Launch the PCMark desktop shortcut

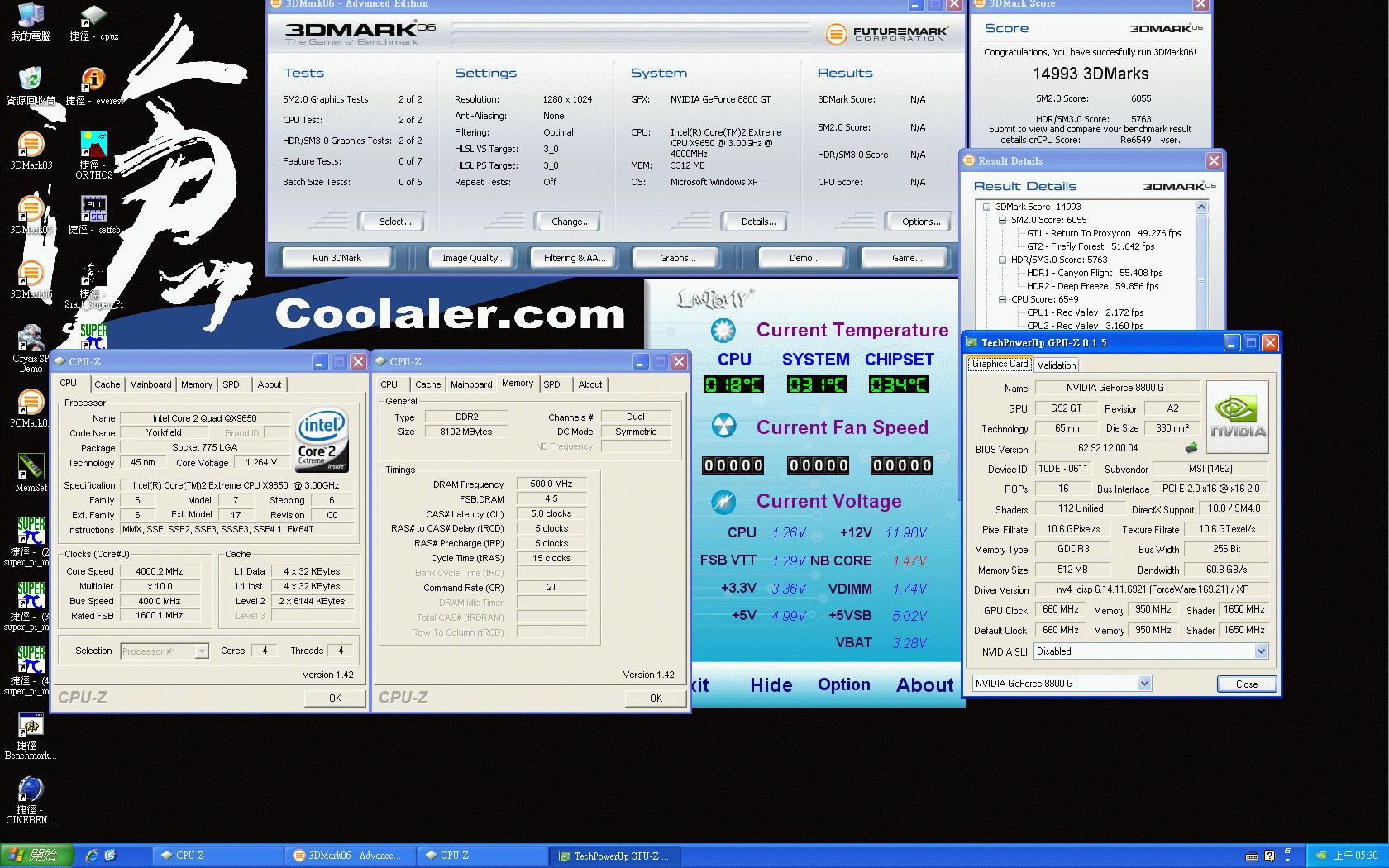(x=31, y=408)
